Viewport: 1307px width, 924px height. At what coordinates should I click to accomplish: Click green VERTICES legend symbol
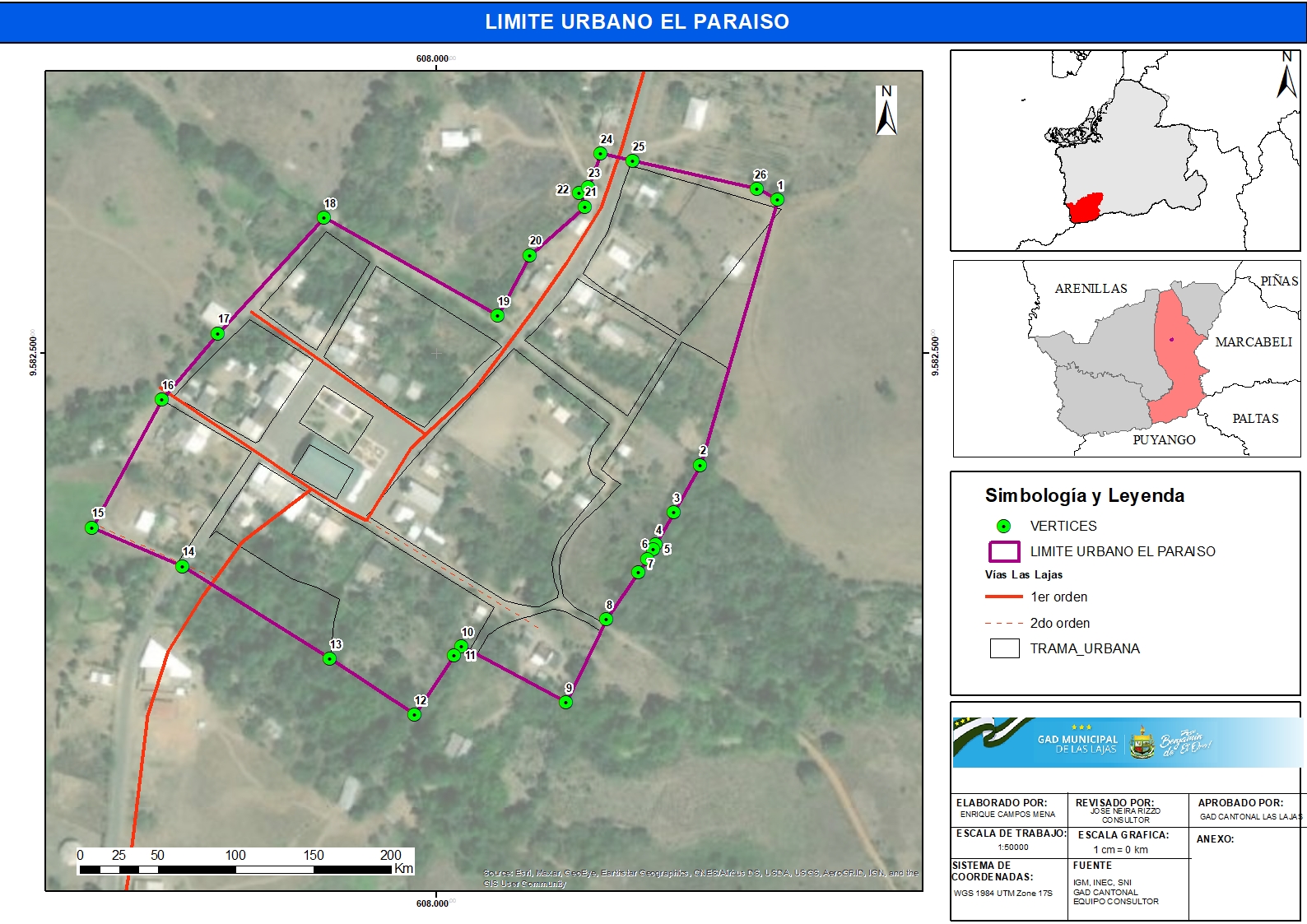tap(1003, 526)
